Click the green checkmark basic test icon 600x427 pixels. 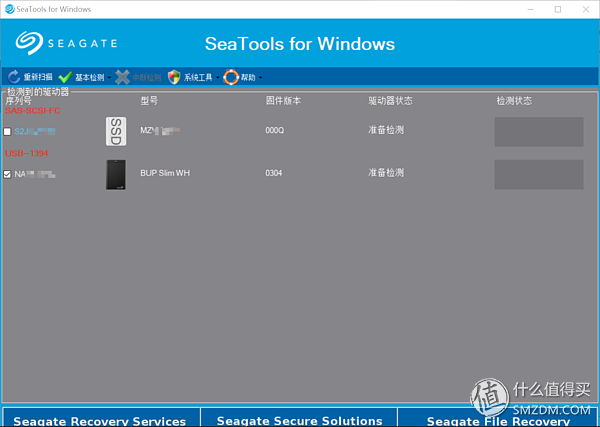(65, 77)
